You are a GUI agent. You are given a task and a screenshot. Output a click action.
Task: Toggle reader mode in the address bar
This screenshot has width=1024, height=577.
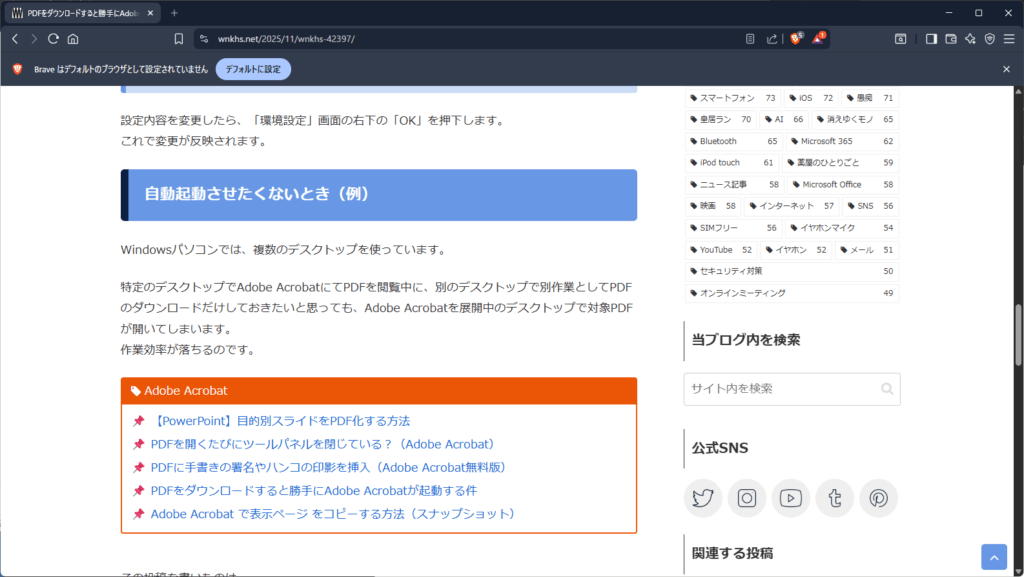[750, 38]
